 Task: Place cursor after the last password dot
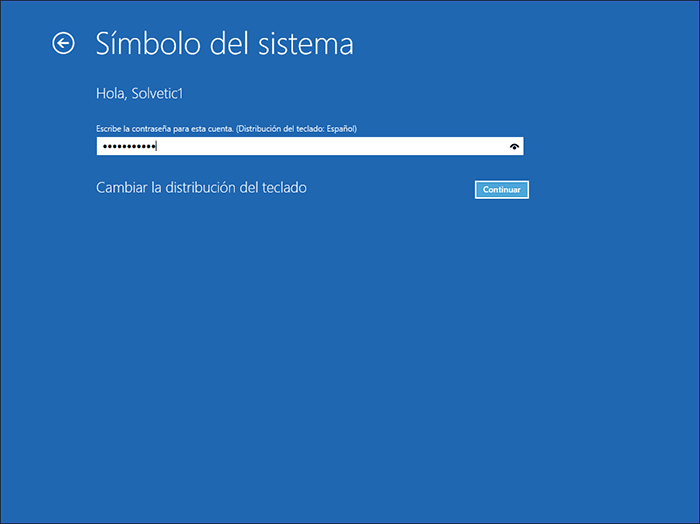point(158,147)
